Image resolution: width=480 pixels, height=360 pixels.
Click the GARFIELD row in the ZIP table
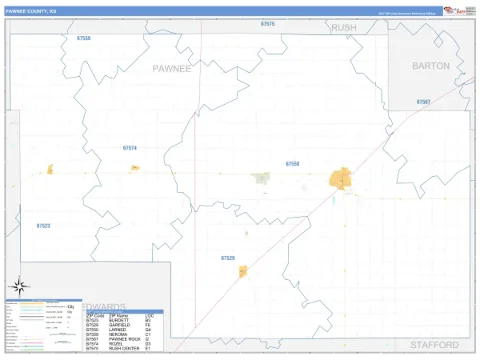[125, 325]
